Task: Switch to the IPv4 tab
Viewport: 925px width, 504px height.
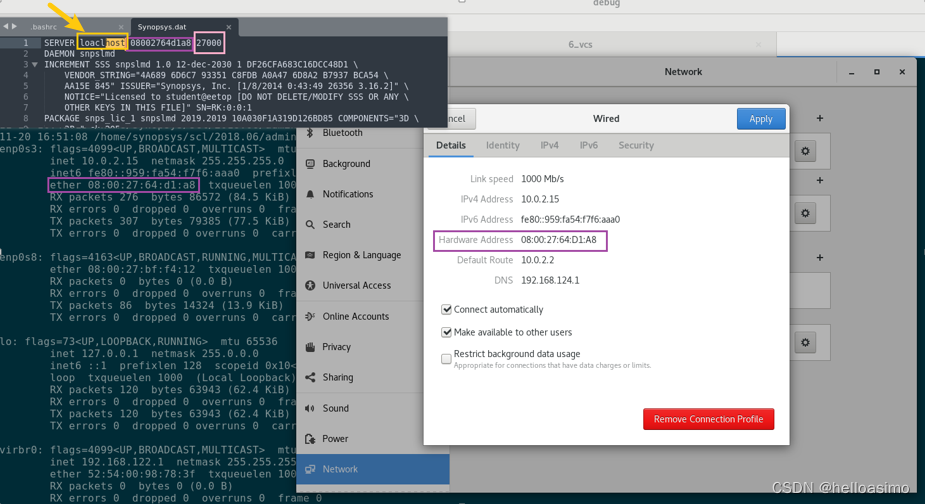Action: (549, 146)
